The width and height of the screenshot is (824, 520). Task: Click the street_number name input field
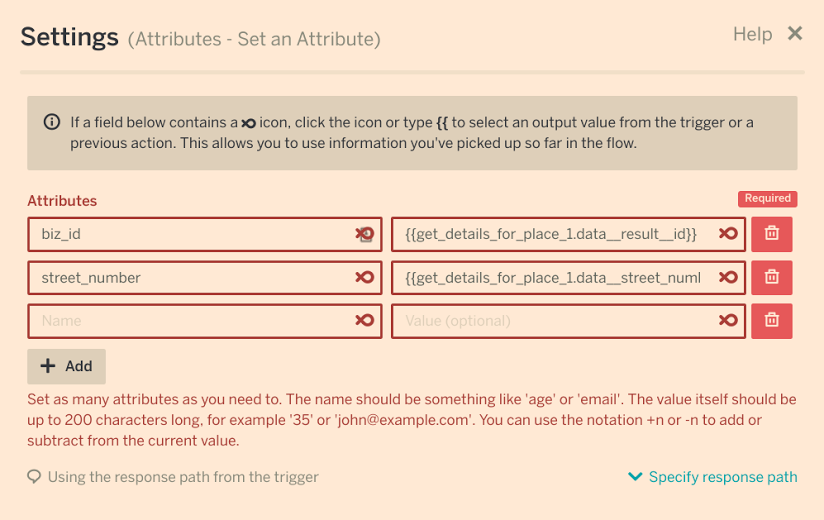[x=190, y=277]
